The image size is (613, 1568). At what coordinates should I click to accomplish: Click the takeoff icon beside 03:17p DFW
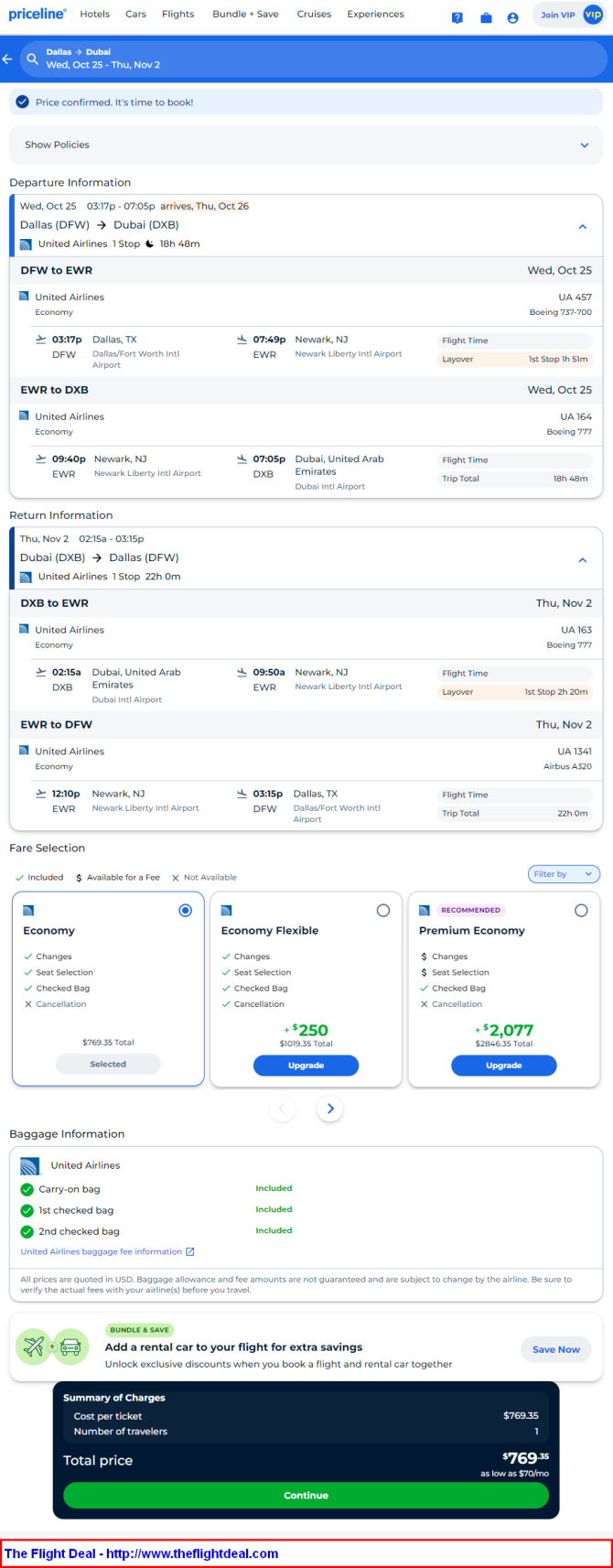(x=40, y=340)
